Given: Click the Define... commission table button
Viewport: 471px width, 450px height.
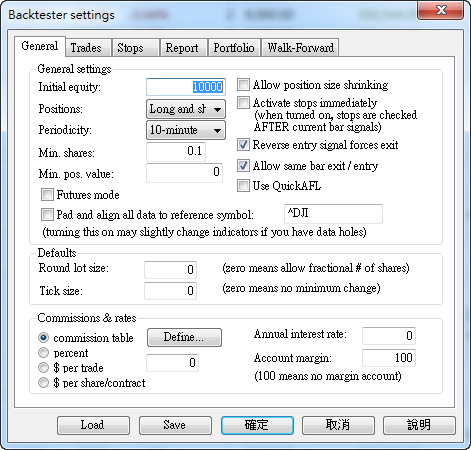Looking at the screenshot, I should click(184, 337).
